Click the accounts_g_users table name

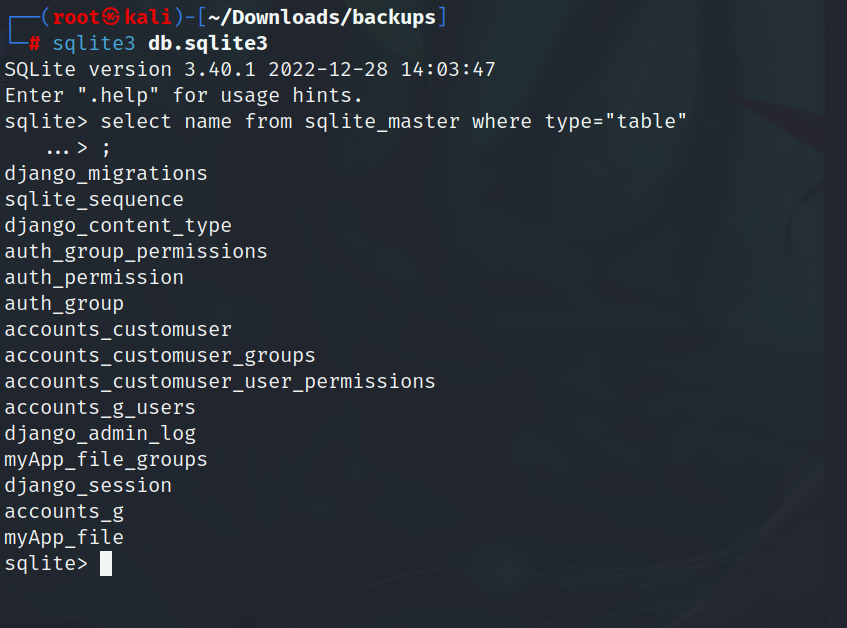point(100,408)
